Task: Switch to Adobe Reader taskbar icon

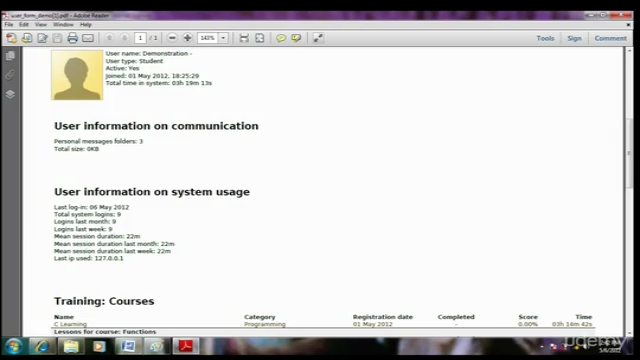Action: pos(185,346)
